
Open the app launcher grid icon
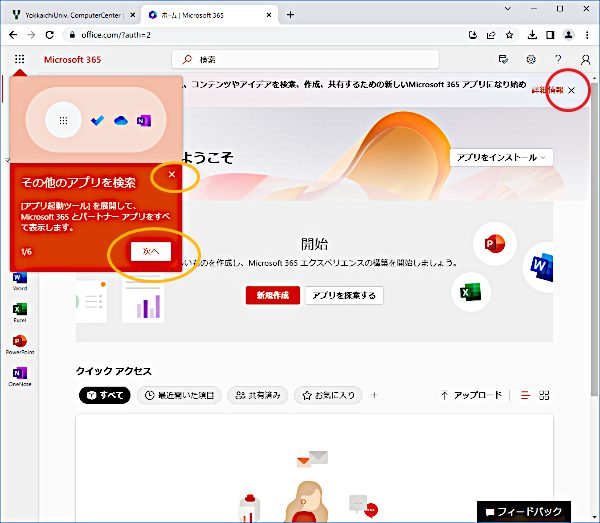pos(20,59)
